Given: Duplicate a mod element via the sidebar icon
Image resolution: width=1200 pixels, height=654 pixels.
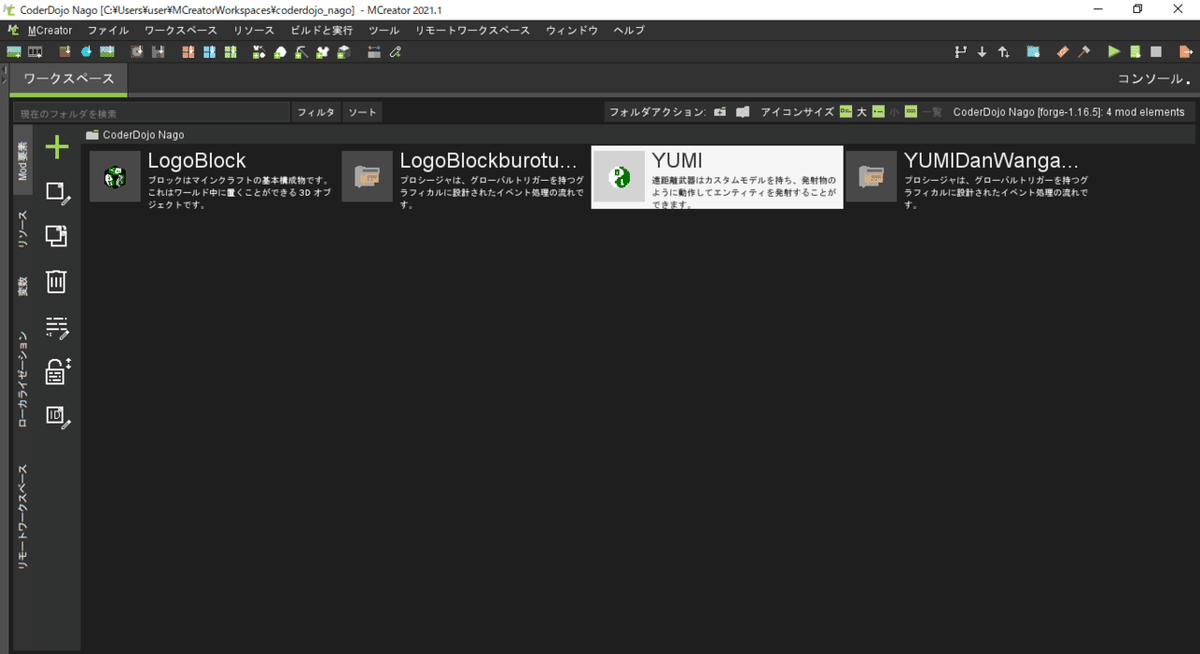Looking at the screenshot, I should pos(56,236).
